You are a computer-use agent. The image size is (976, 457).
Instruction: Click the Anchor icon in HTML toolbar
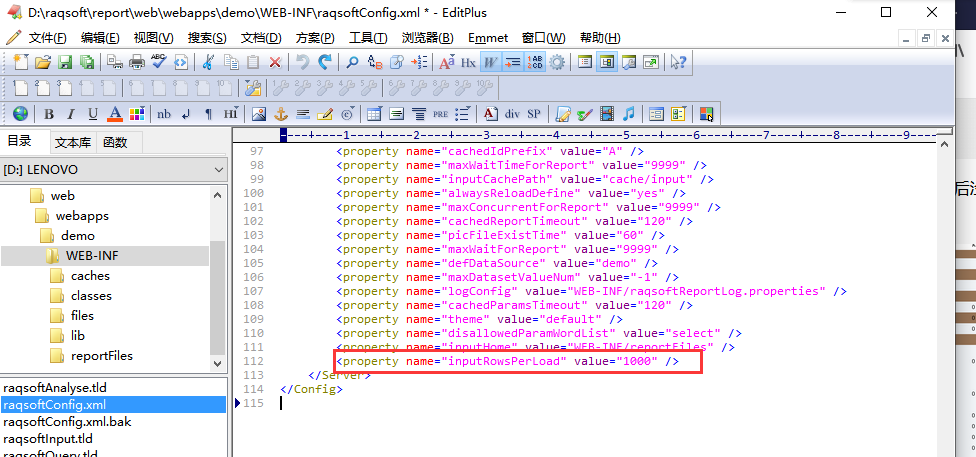click(x=281, y=113)
